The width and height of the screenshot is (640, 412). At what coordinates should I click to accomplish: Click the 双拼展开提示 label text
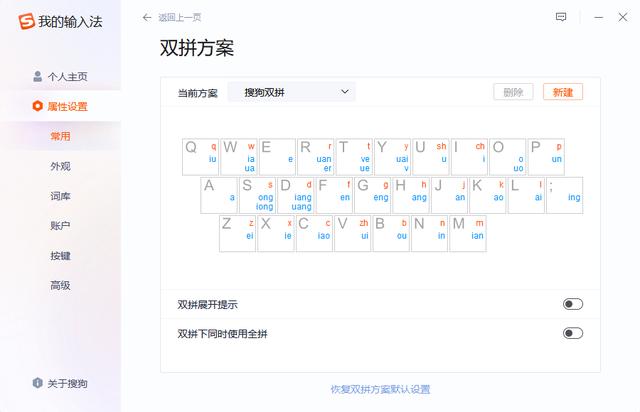click(207, 305)
